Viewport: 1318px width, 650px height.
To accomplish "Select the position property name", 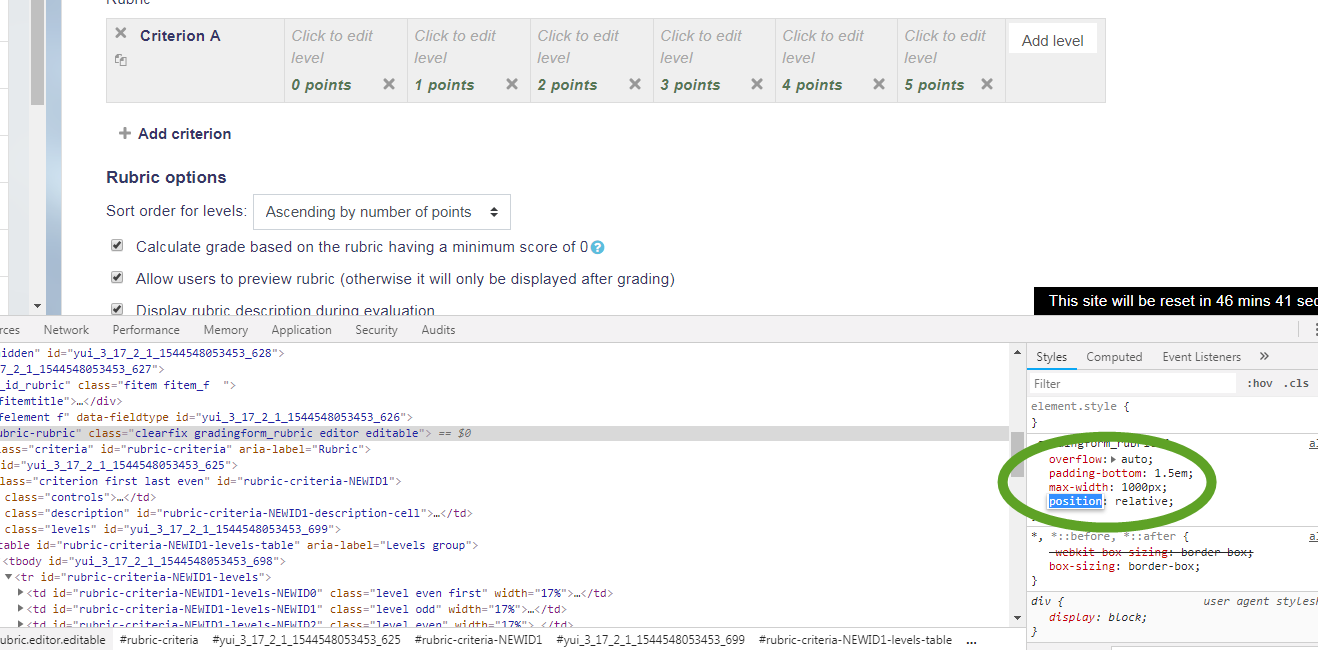I will coord(1075,501).
